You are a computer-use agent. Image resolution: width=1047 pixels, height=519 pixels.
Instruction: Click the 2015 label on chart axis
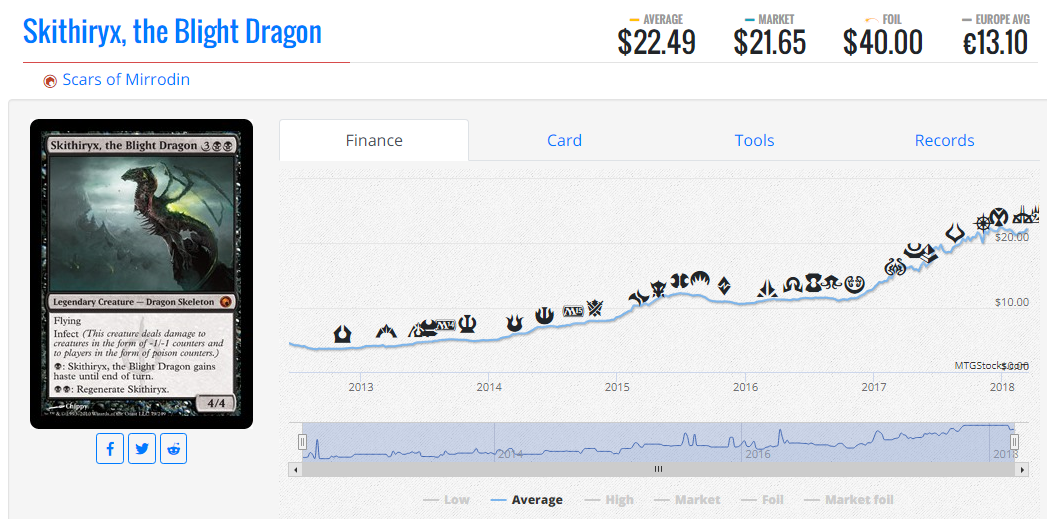[x=617, y=387]
